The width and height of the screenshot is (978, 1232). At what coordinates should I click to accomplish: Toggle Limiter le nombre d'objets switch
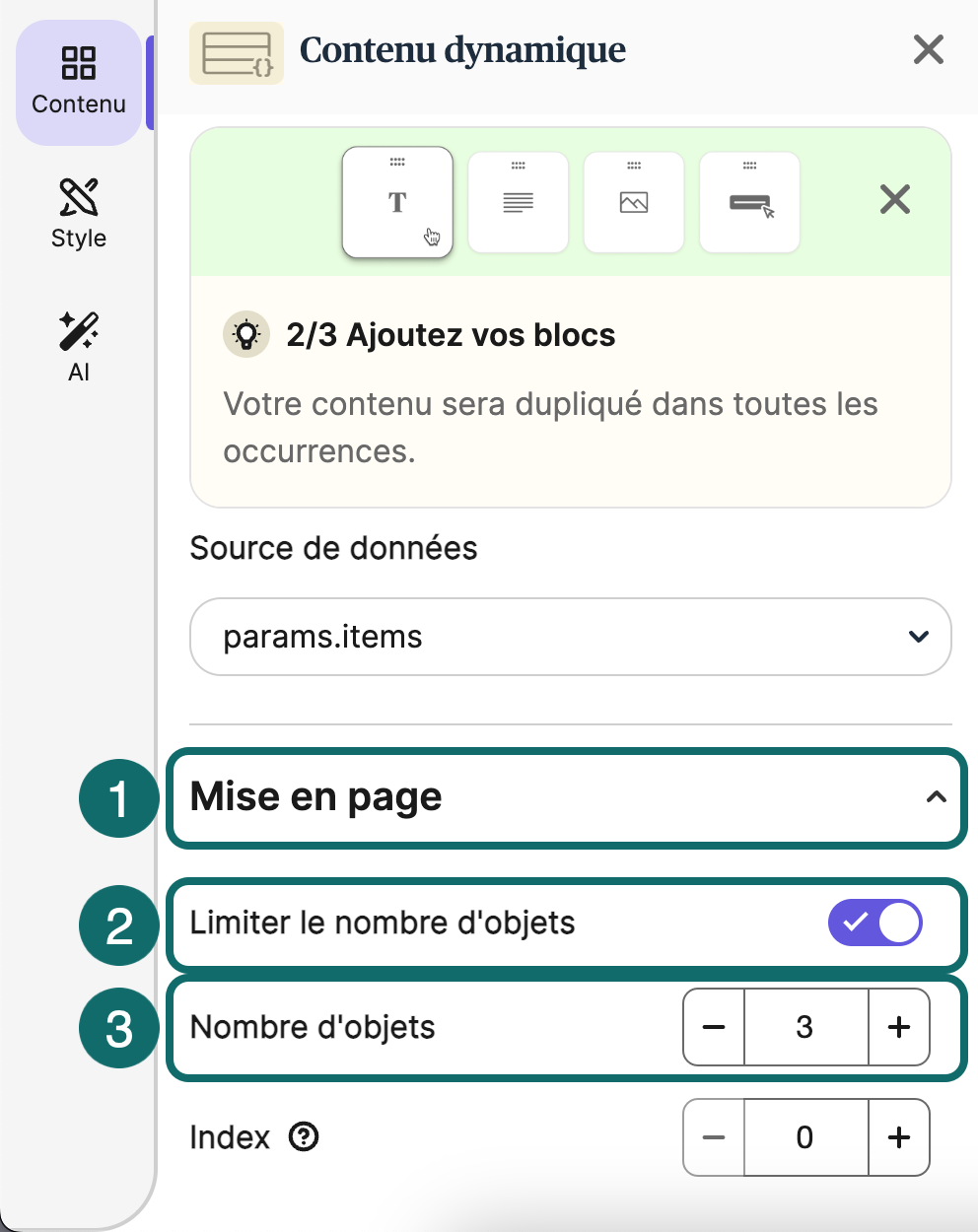[875, 924]
